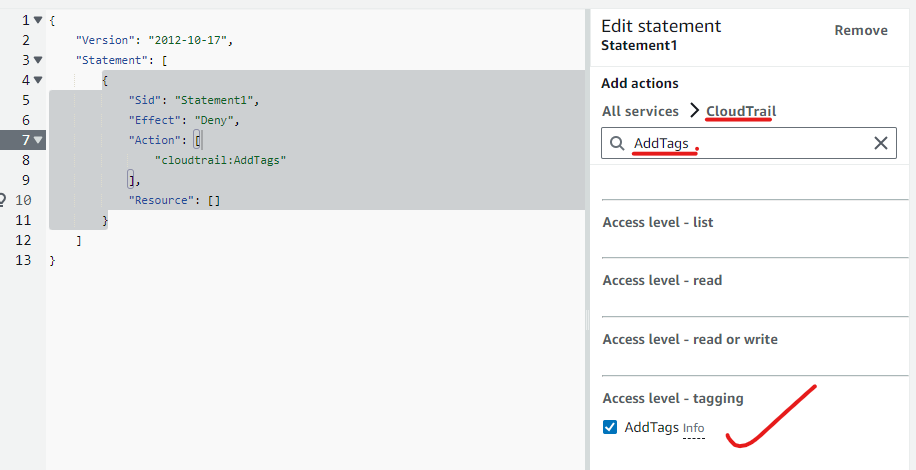Click the Remove statement button
Viewport: 916px width, 470px height.
(860, 30)
